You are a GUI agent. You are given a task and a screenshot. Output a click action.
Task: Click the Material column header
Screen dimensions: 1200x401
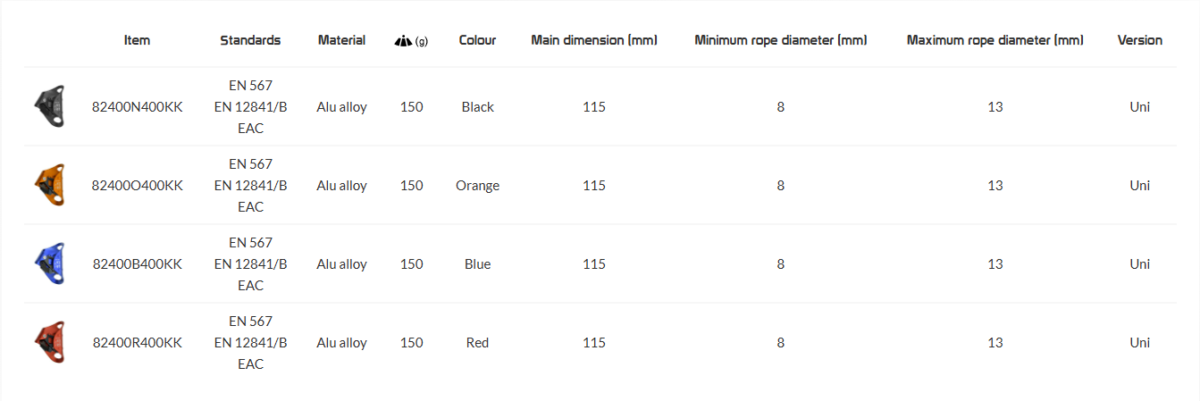pyautogui.click(x=341, y=41)
